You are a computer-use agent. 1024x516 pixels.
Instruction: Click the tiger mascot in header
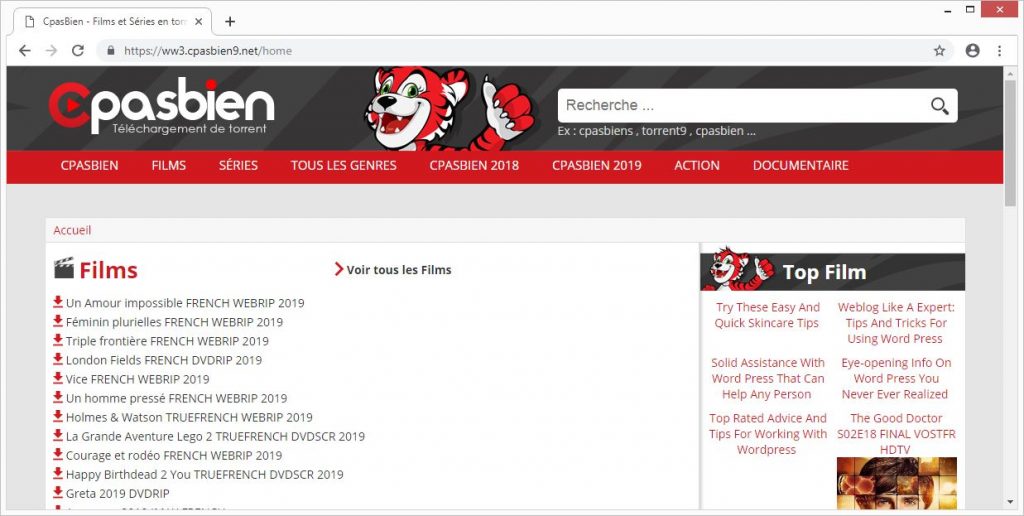point(449,108)
